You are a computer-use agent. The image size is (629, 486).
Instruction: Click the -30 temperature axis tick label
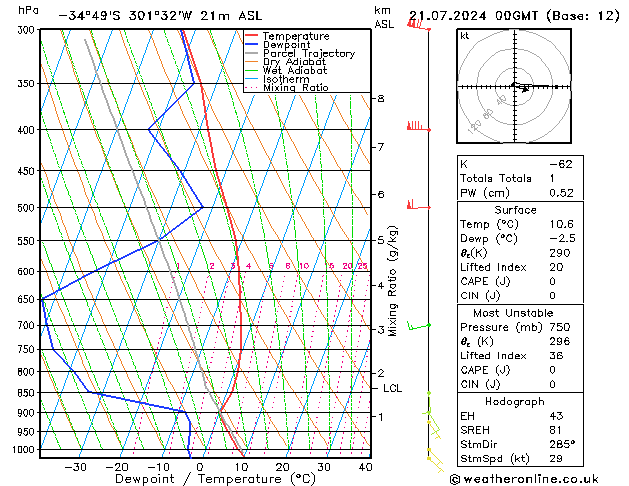pyautogui.click(x=75, y=467)
